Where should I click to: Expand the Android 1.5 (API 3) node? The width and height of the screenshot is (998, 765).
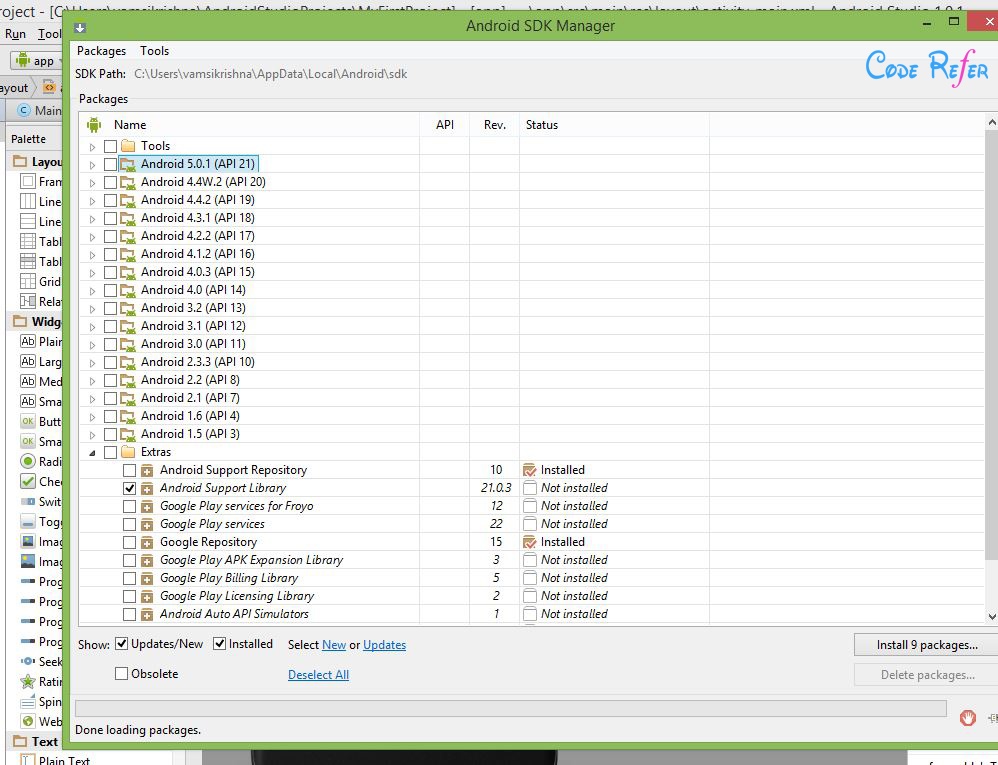92,435
